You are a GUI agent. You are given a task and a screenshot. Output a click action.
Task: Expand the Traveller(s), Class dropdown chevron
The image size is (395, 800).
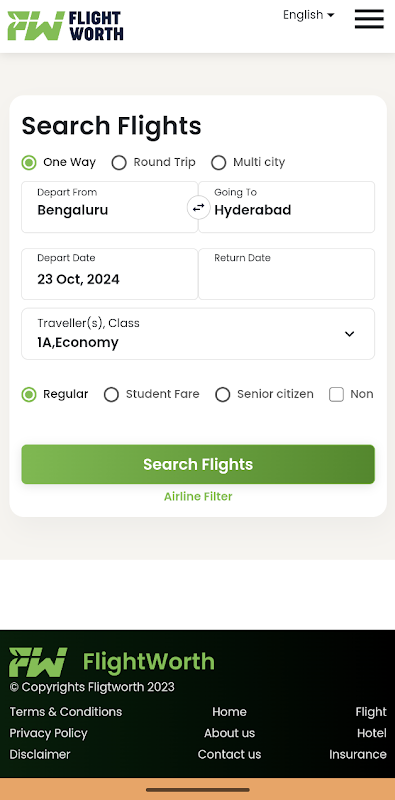pyautogui.click(x=349, y=334)
